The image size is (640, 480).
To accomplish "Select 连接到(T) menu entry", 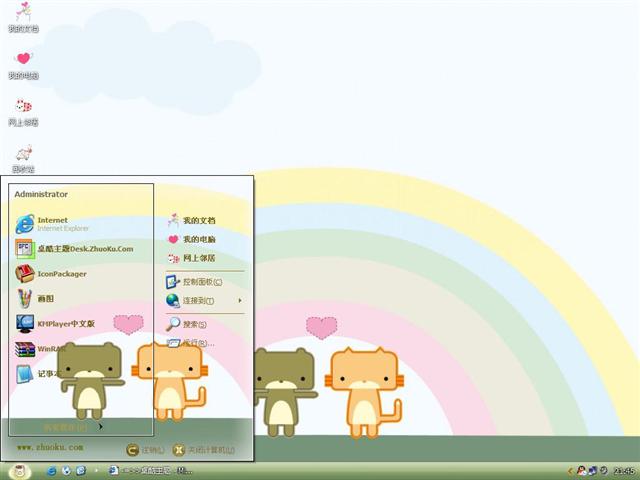I will coord(190,301).
